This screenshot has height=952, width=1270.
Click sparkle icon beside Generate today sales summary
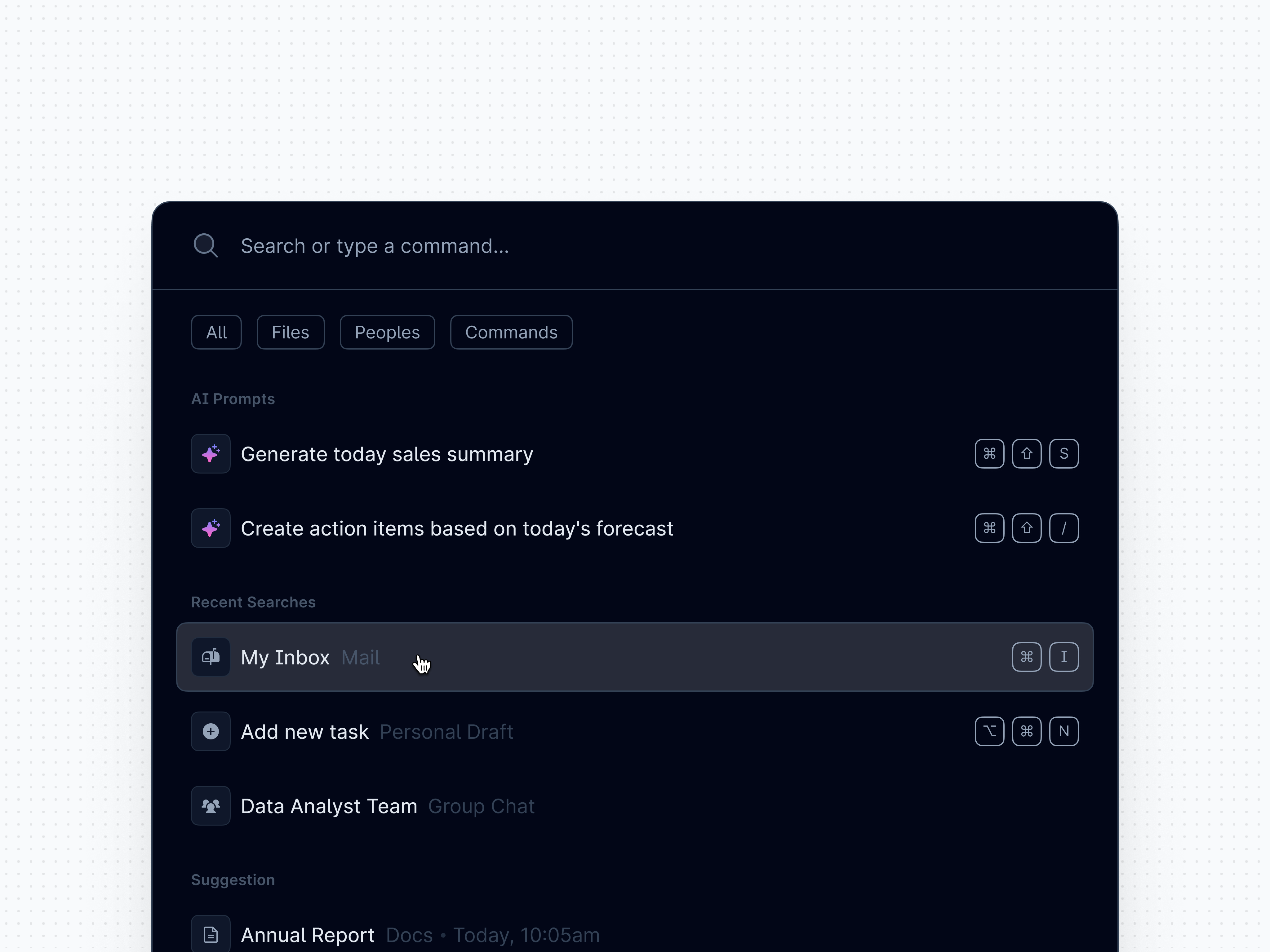211,454
